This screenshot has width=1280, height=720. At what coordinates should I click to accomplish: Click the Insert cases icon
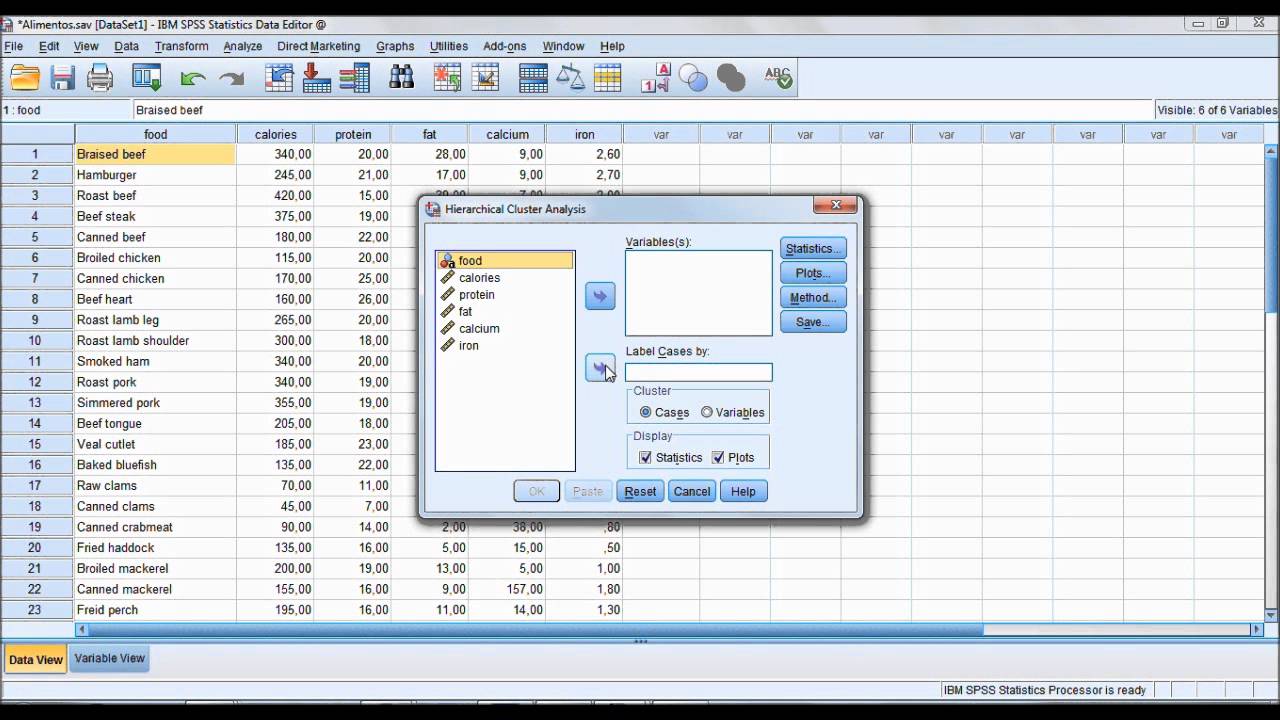[448, 77]
